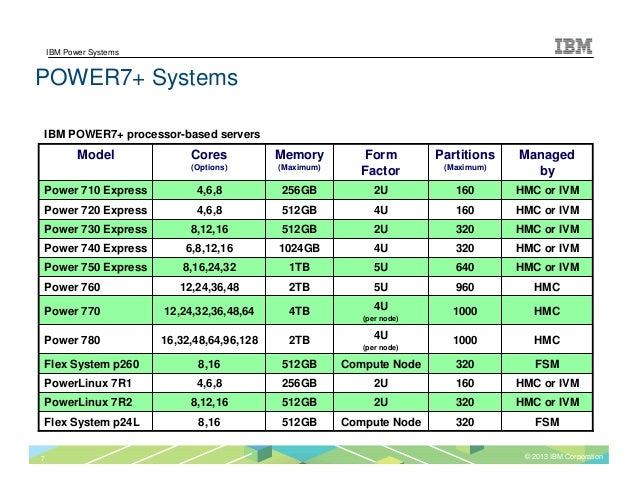638x493 pixels.
Task: Select the "IBM Power Systems" header text
Action: [x=83, y=52]
